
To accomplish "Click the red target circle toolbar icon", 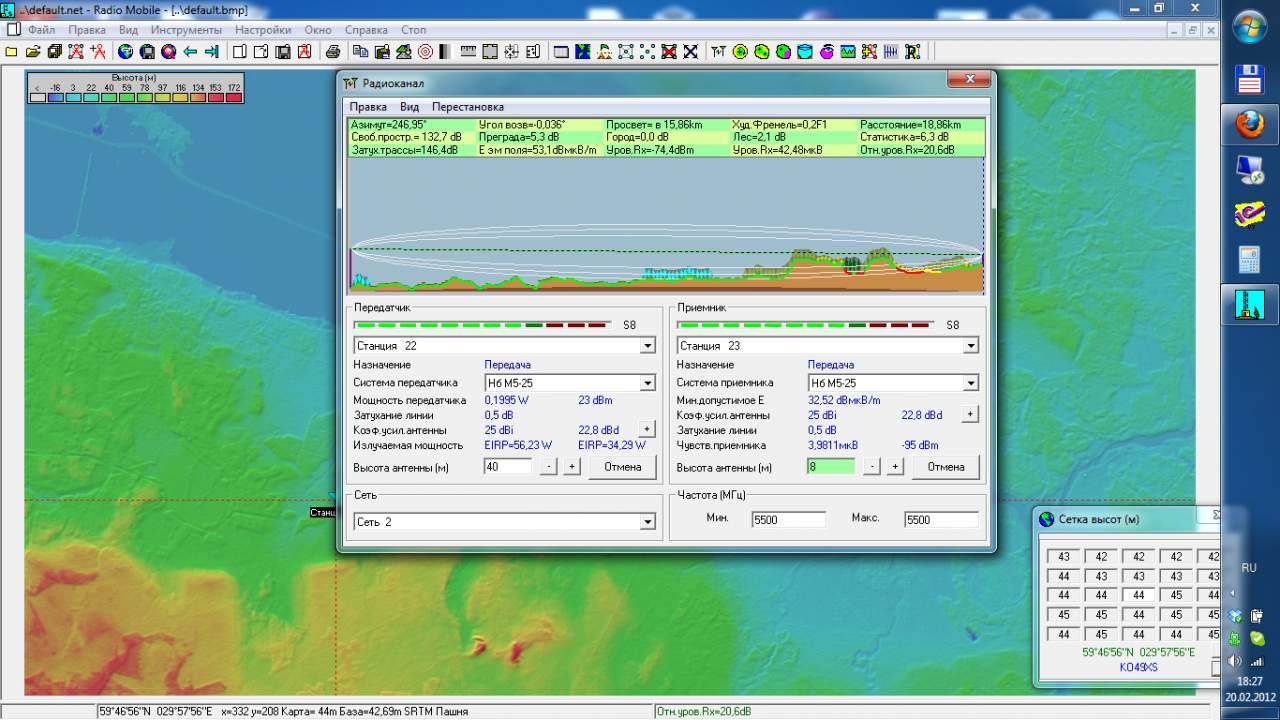I will click(425, 52).
